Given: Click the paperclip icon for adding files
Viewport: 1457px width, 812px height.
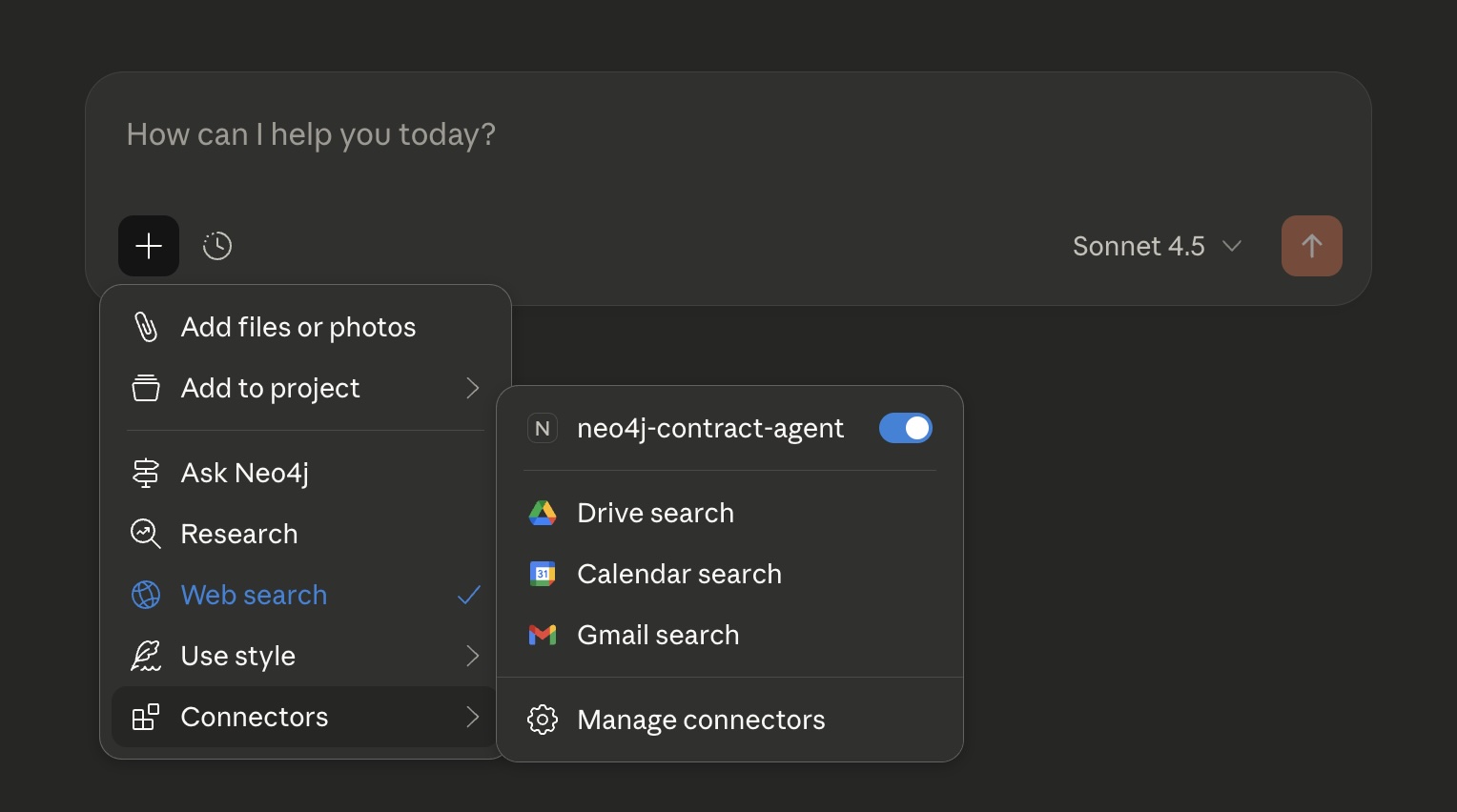Looking at the screenshot, I should [x=146, y=327].
